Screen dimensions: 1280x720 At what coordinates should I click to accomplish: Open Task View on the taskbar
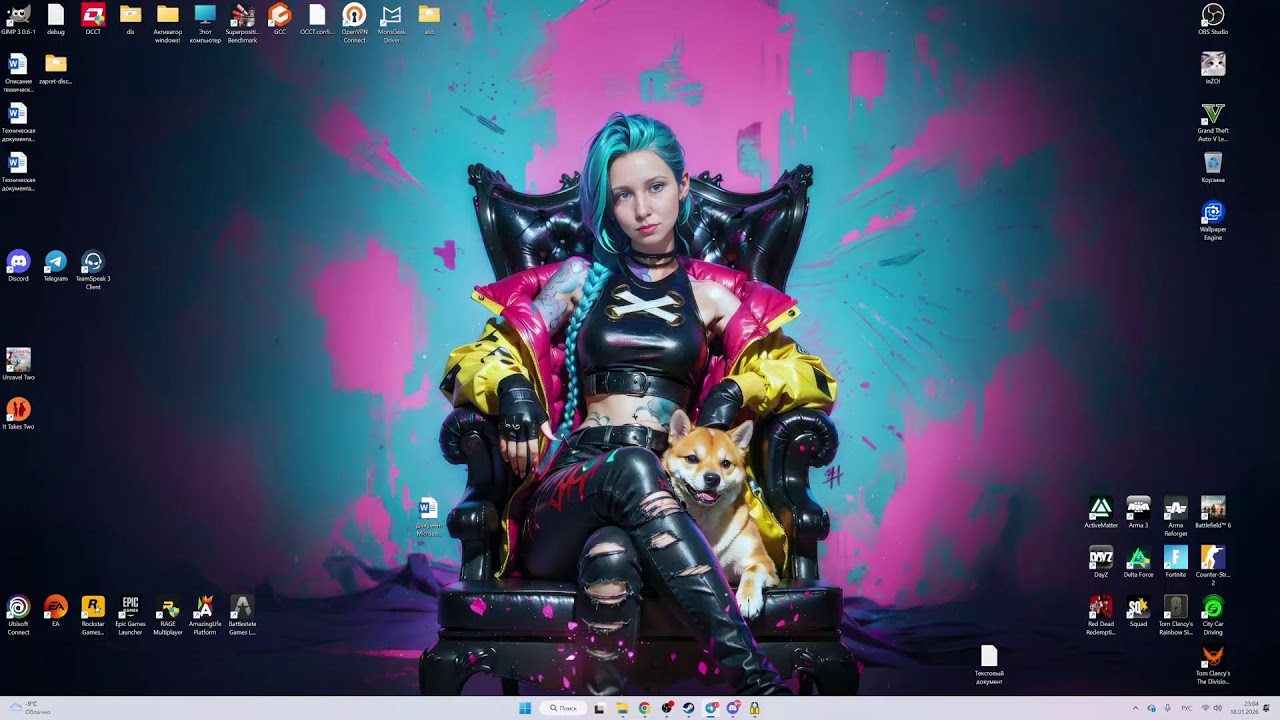click(599, 708)
